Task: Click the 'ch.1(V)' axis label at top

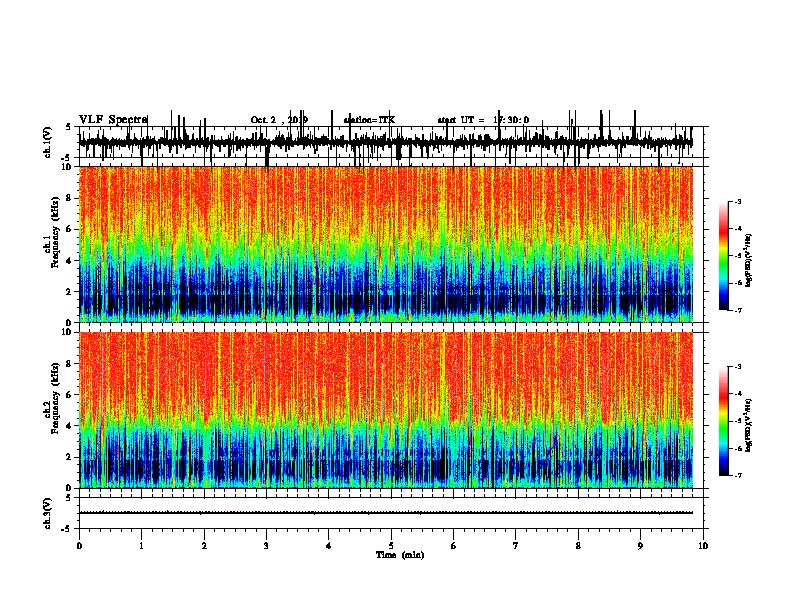Action: 48,142
